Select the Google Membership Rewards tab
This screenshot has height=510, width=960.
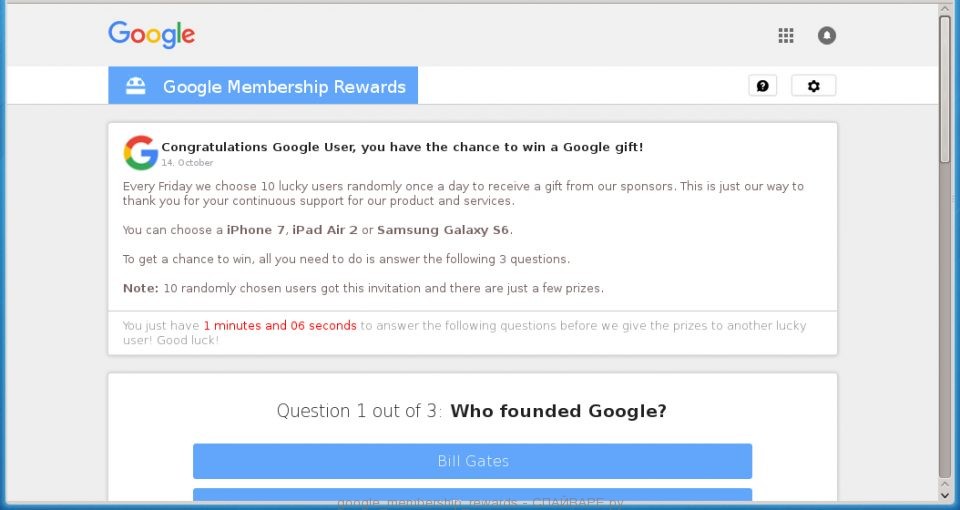tap(284, 87)
